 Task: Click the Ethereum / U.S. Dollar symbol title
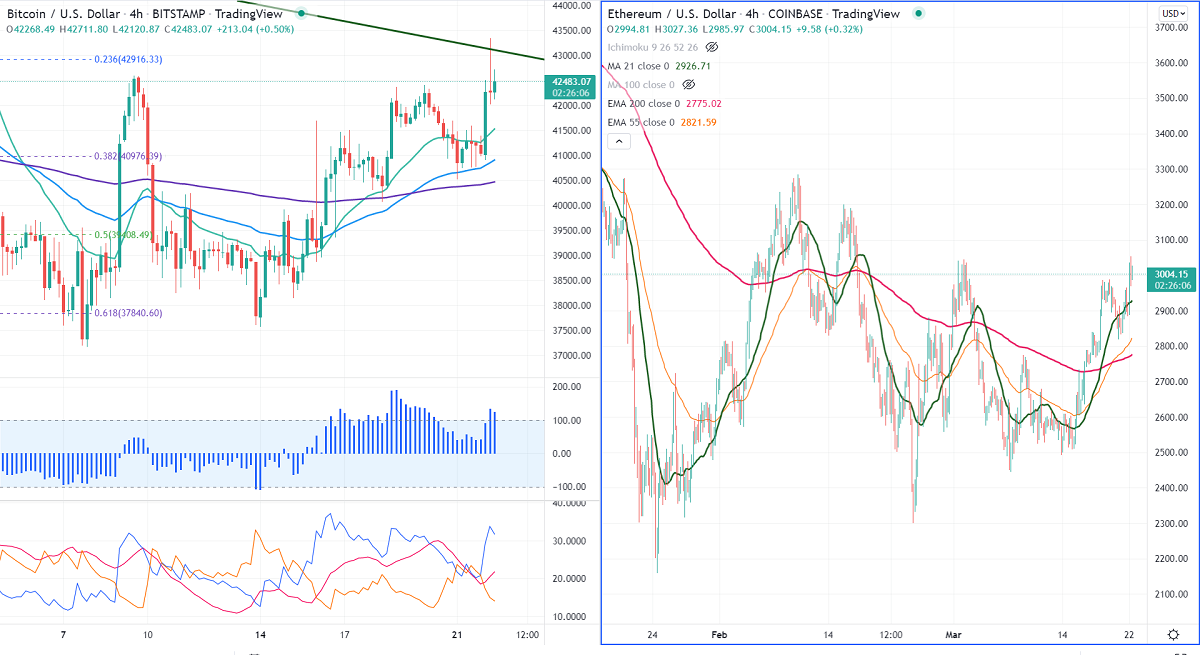672,14
